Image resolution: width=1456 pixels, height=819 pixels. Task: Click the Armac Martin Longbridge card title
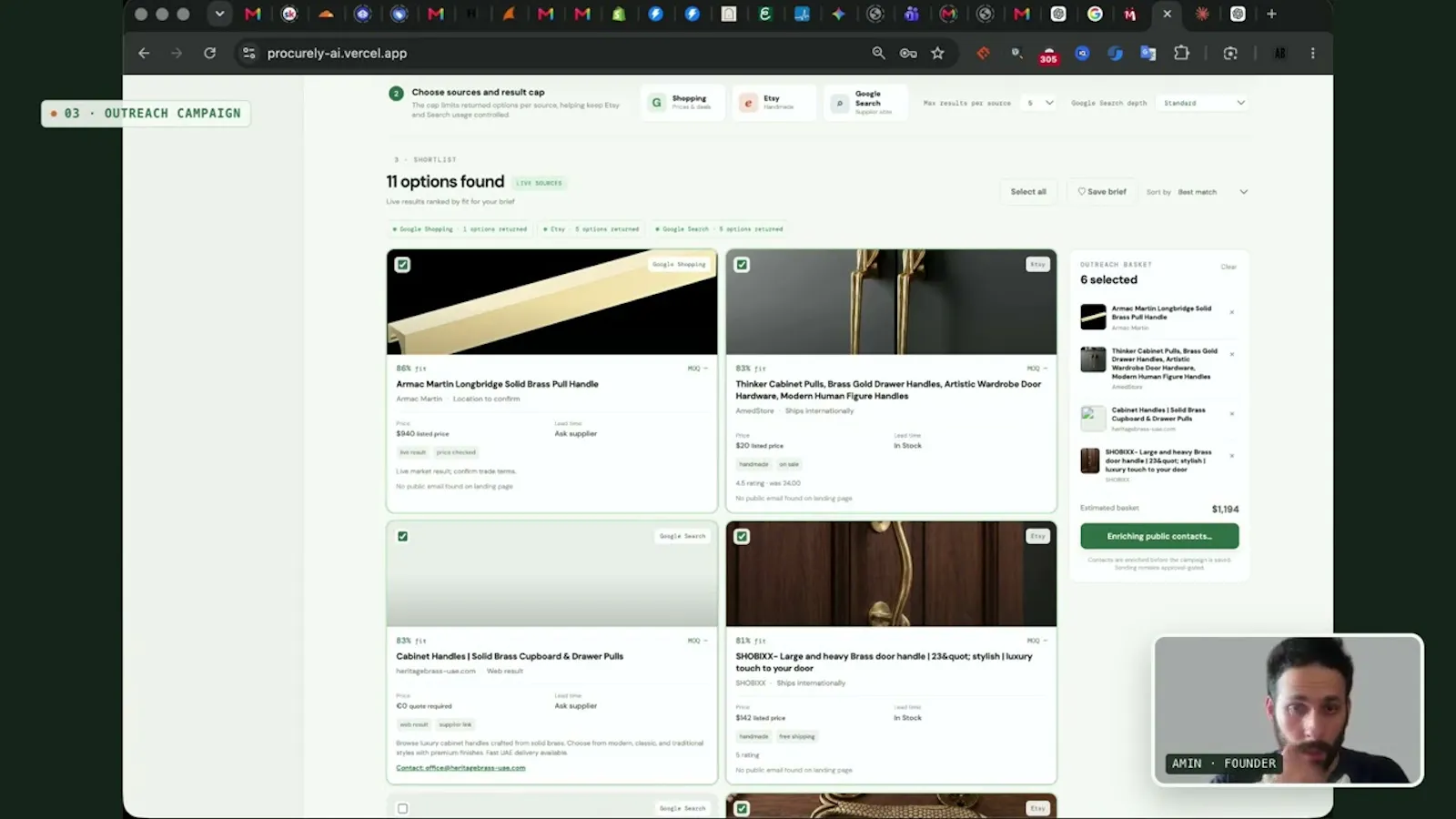click(497, 384)
